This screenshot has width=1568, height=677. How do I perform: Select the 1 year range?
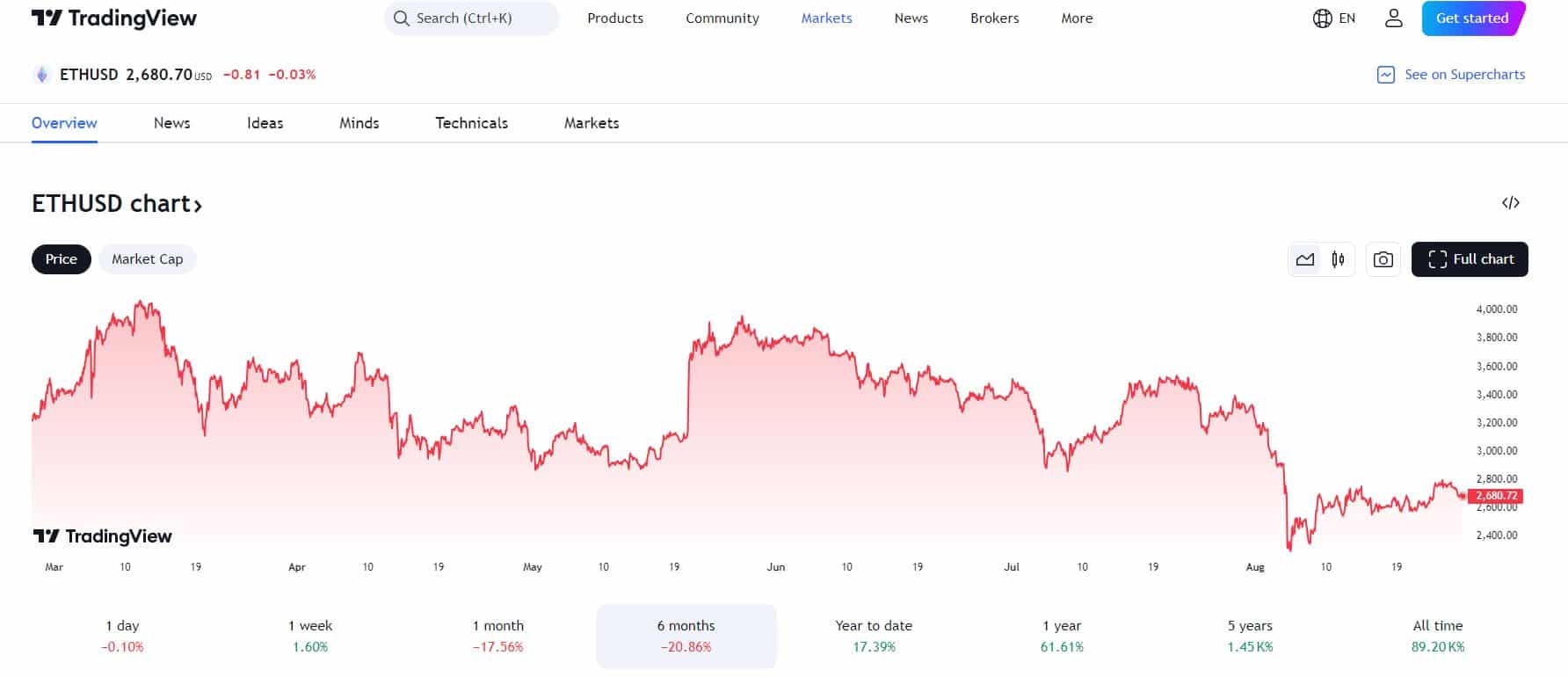tap(1062, 637)
